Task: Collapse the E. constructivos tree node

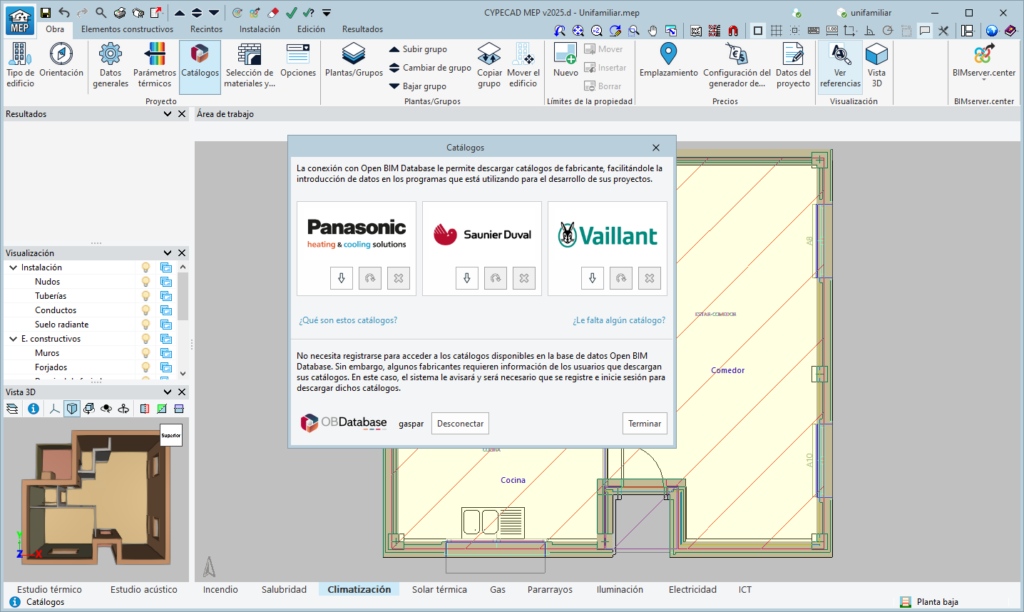Action: 13,339
